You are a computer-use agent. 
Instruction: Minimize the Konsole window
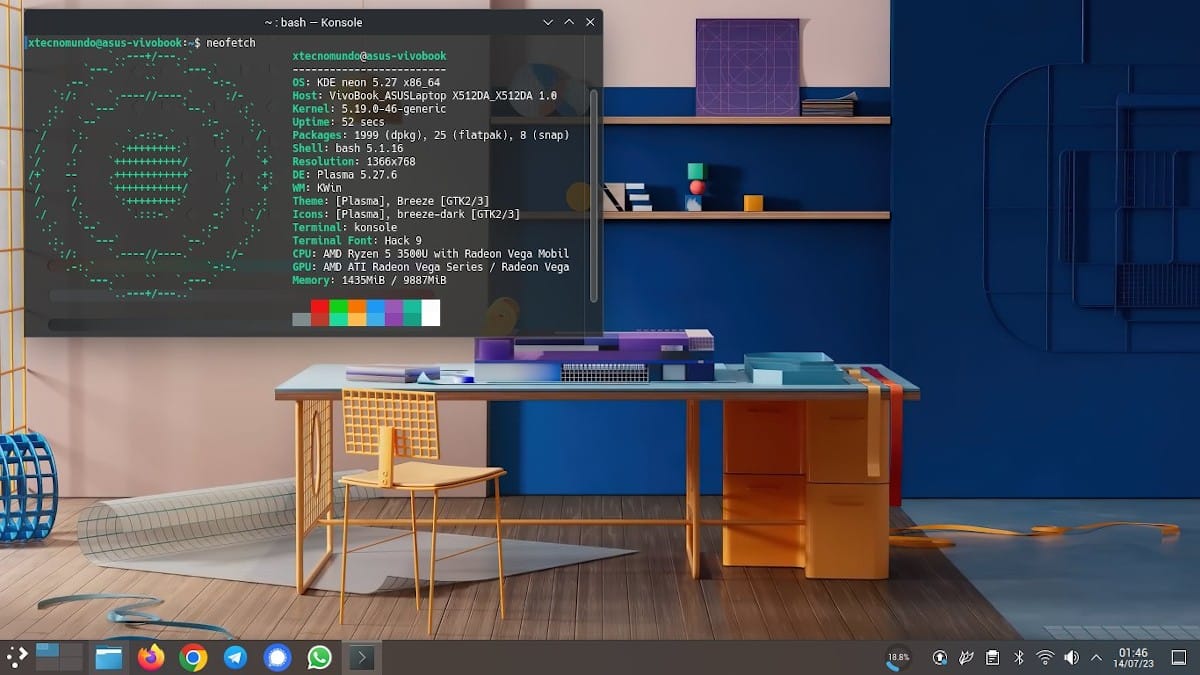548,21
